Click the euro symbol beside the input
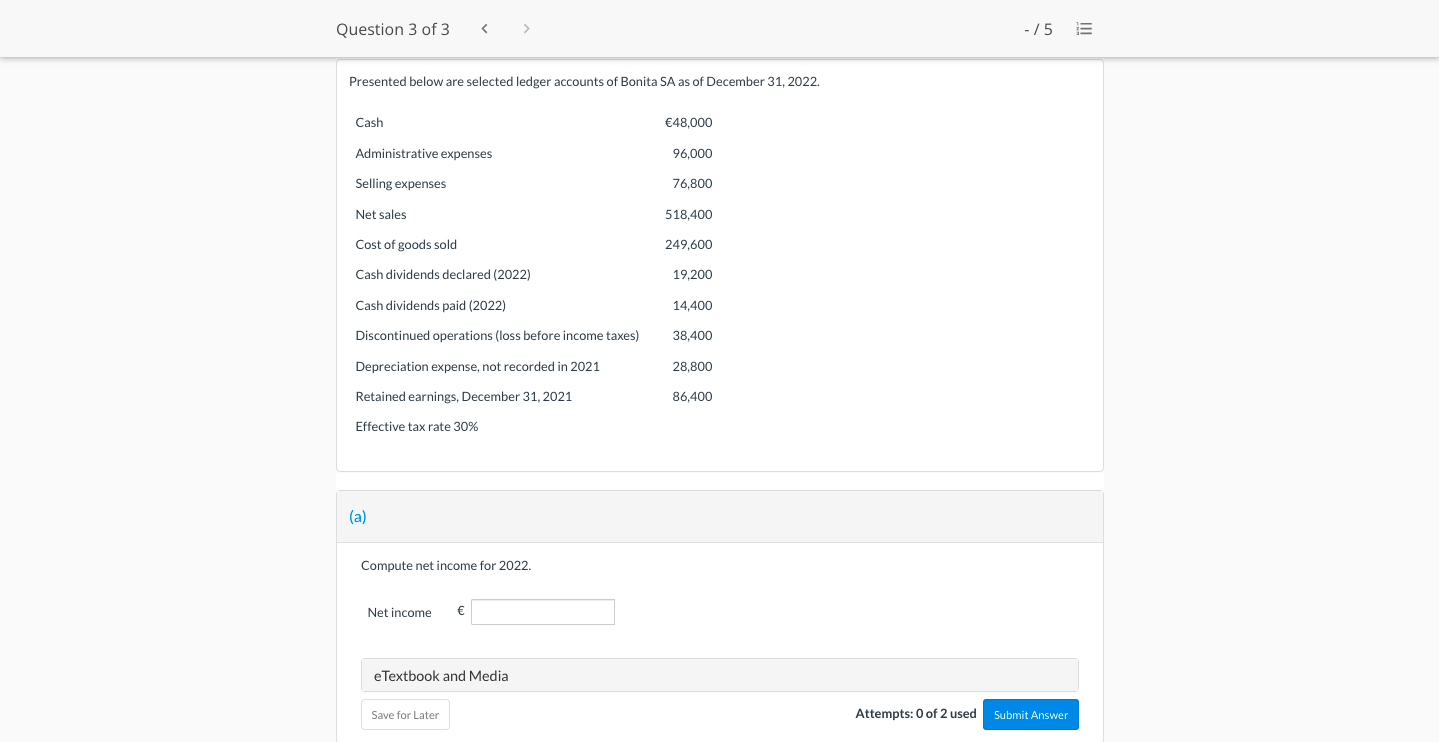 click(x=461, y=610)
